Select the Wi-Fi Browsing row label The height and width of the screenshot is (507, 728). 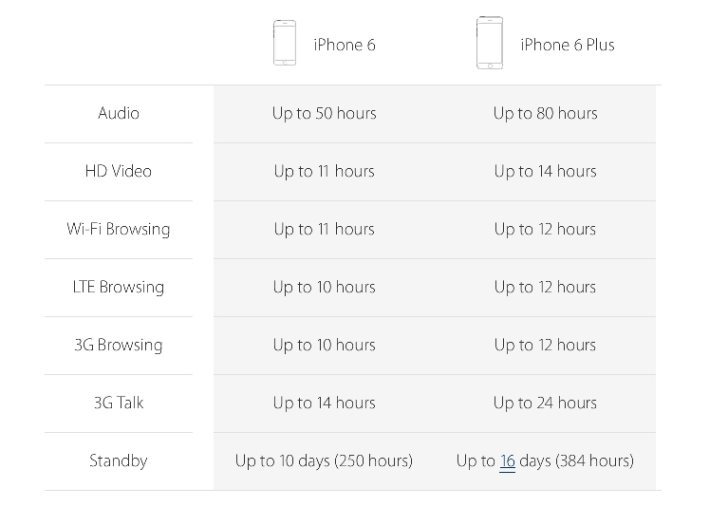(x=118, y=229)
